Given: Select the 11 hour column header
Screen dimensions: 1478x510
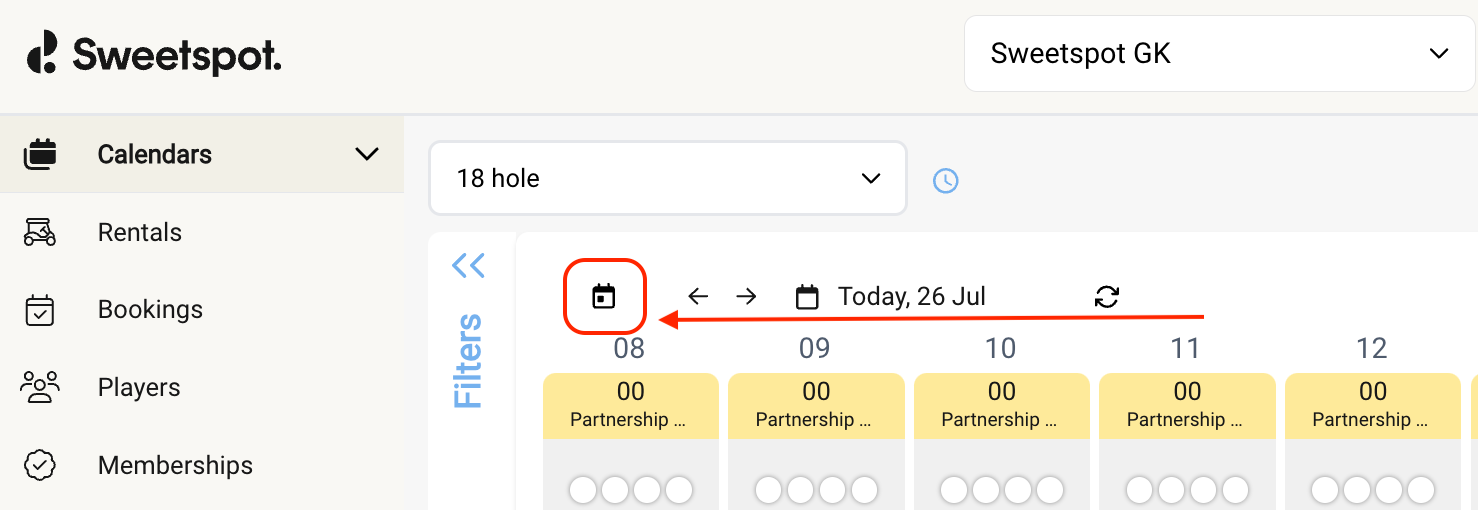Looking at the screenshot, I should [x=1186, y=348].
